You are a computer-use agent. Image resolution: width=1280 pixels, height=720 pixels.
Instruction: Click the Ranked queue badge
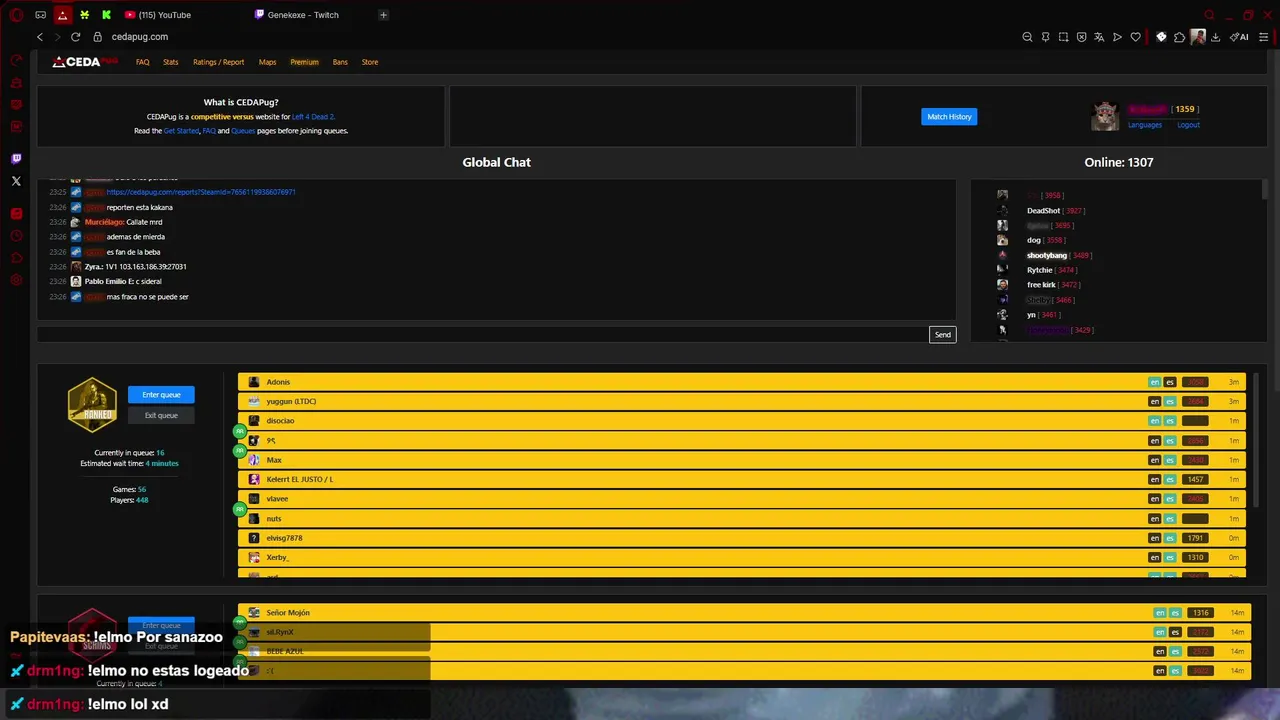92,405
